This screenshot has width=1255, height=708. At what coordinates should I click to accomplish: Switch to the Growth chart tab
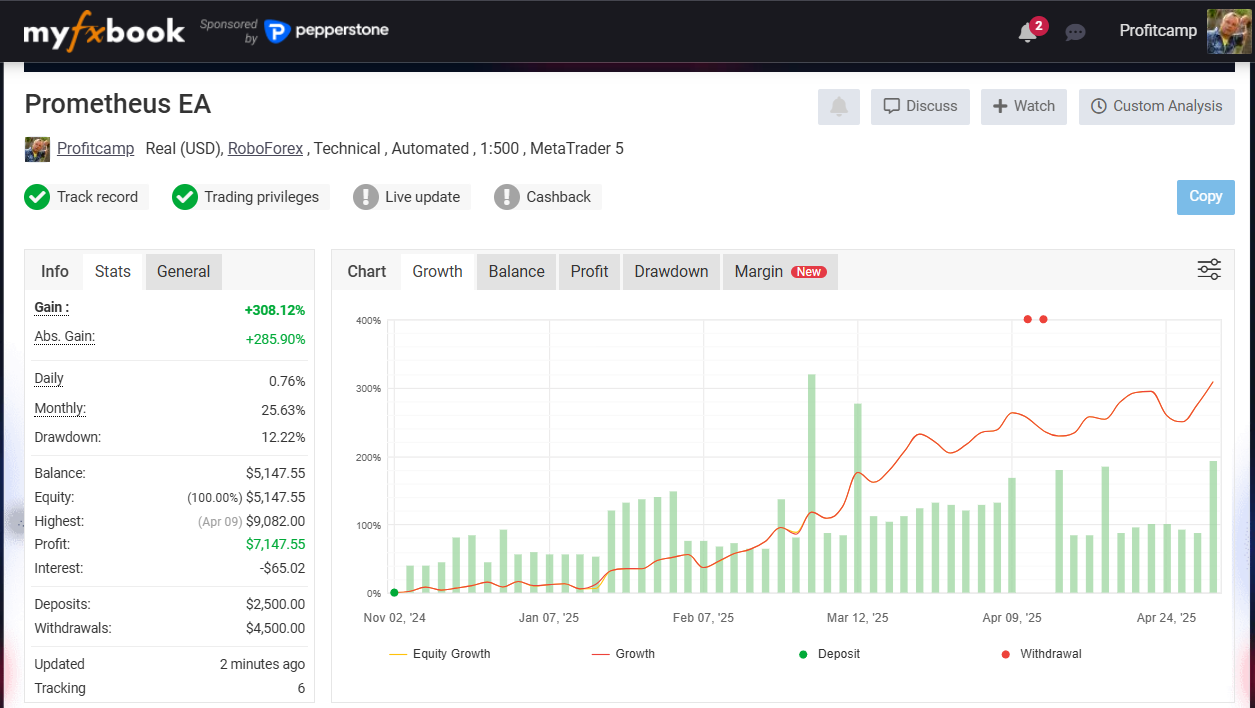pos(438,272)
